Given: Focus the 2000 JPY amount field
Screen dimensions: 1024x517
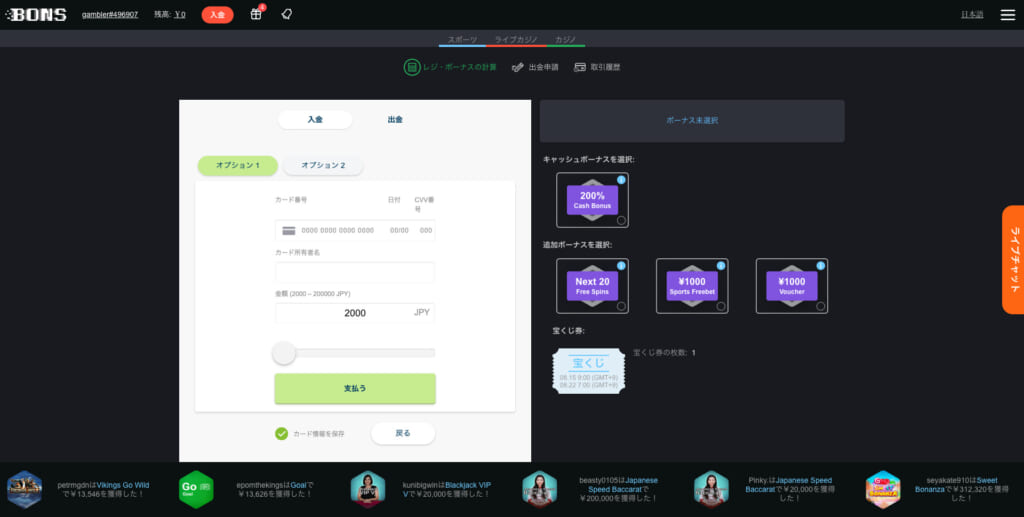Looking at the screenshot, I should [355, 313].
